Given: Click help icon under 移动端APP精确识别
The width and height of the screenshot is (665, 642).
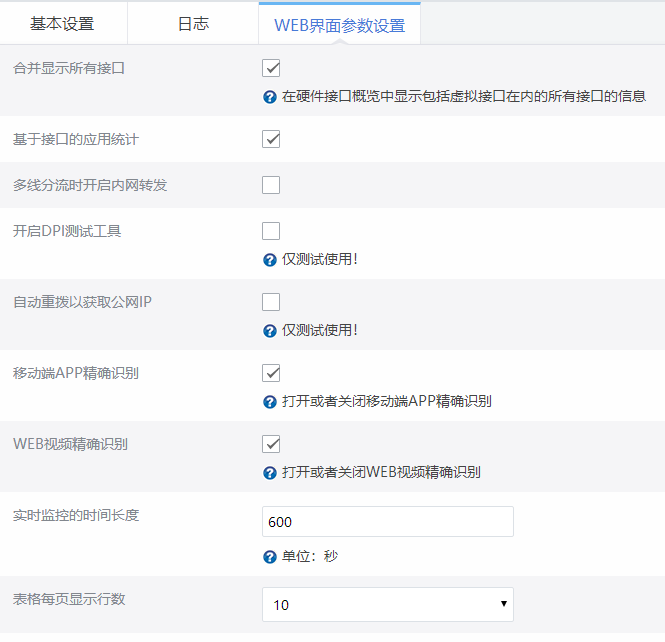Looking at the screenshot, I should [269, 402].
